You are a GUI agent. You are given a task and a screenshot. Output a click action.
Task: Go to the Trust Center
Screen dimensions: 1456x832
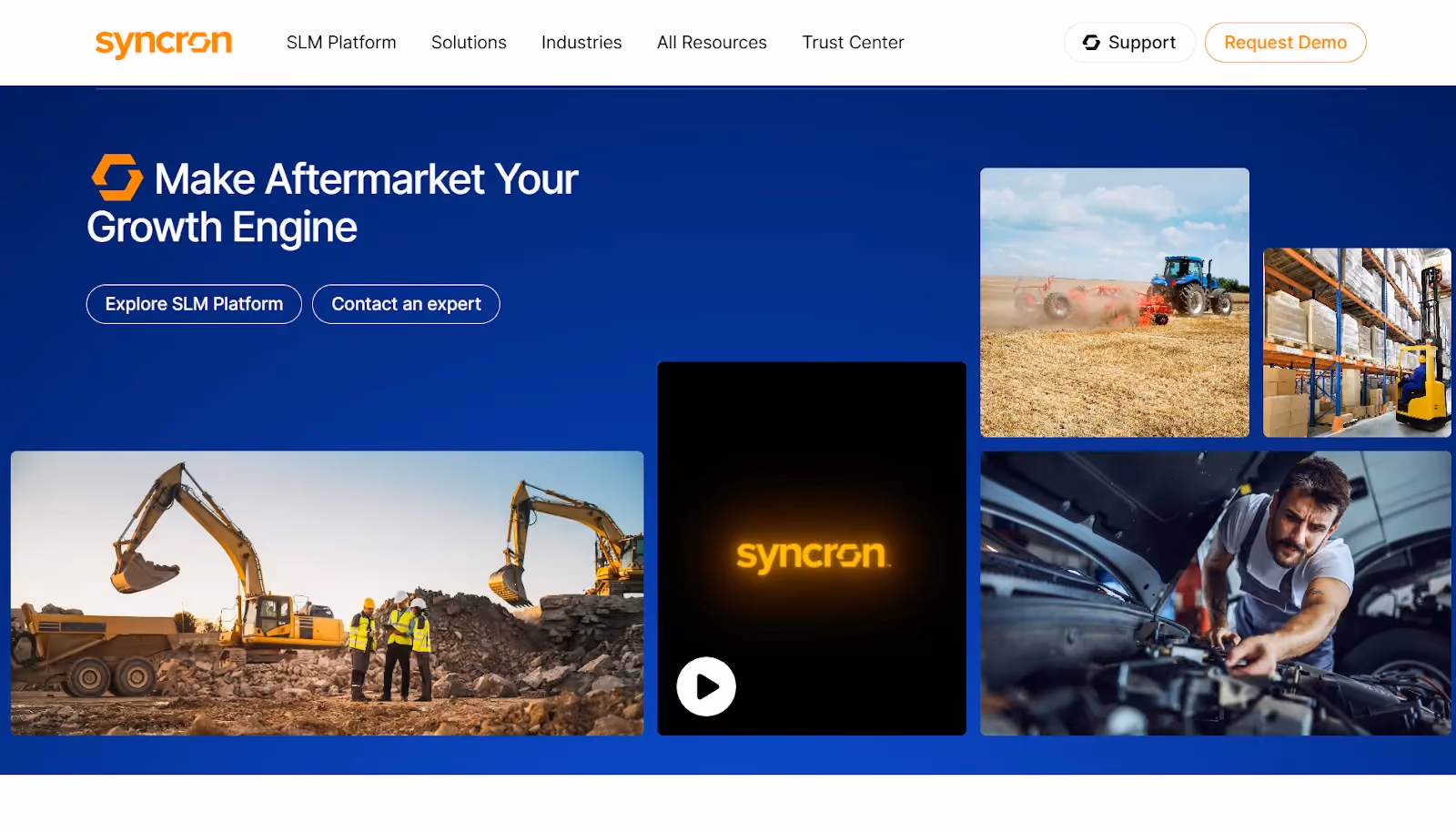(853, 43)
